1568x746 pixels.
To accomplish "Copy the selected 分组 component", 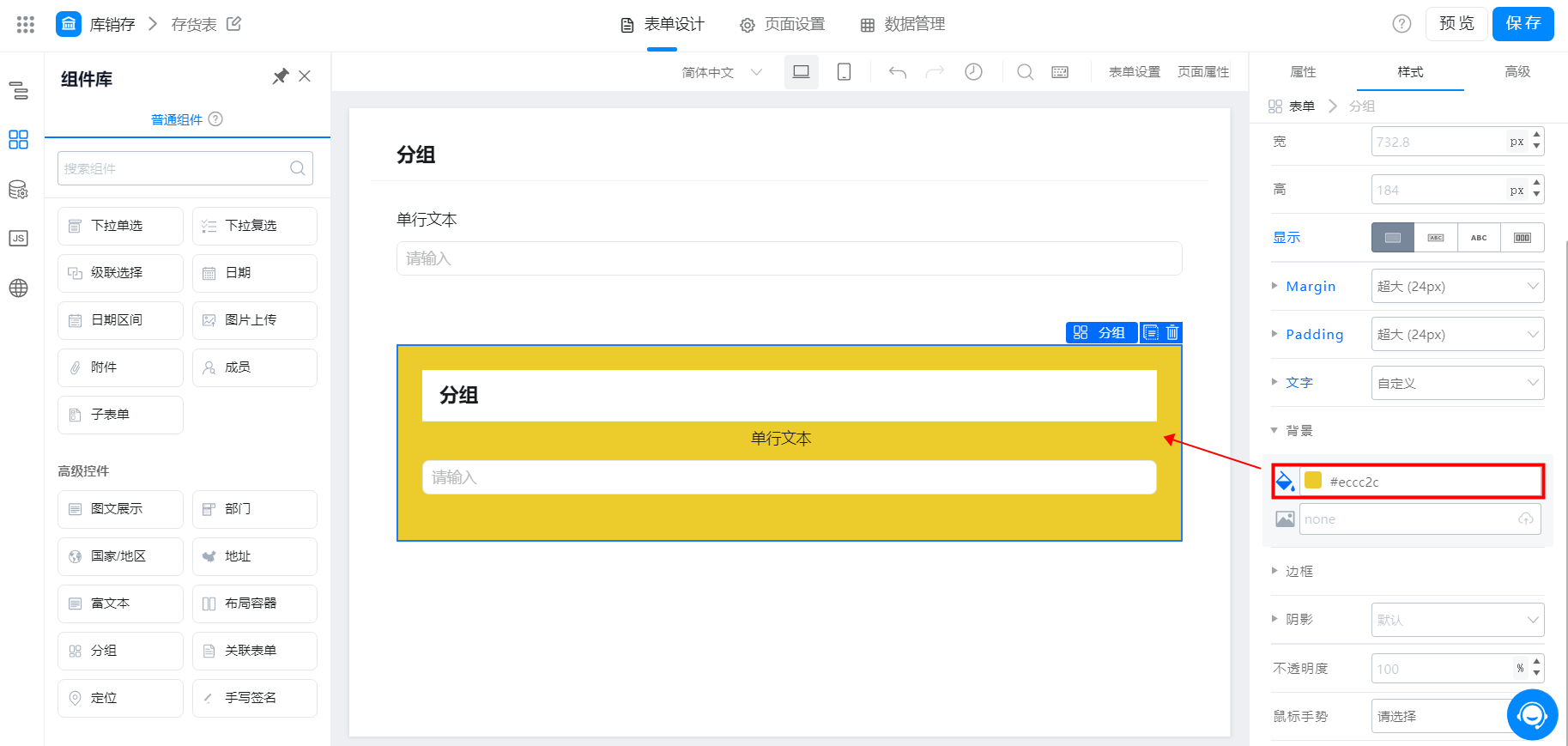I will coord(1151,332).
